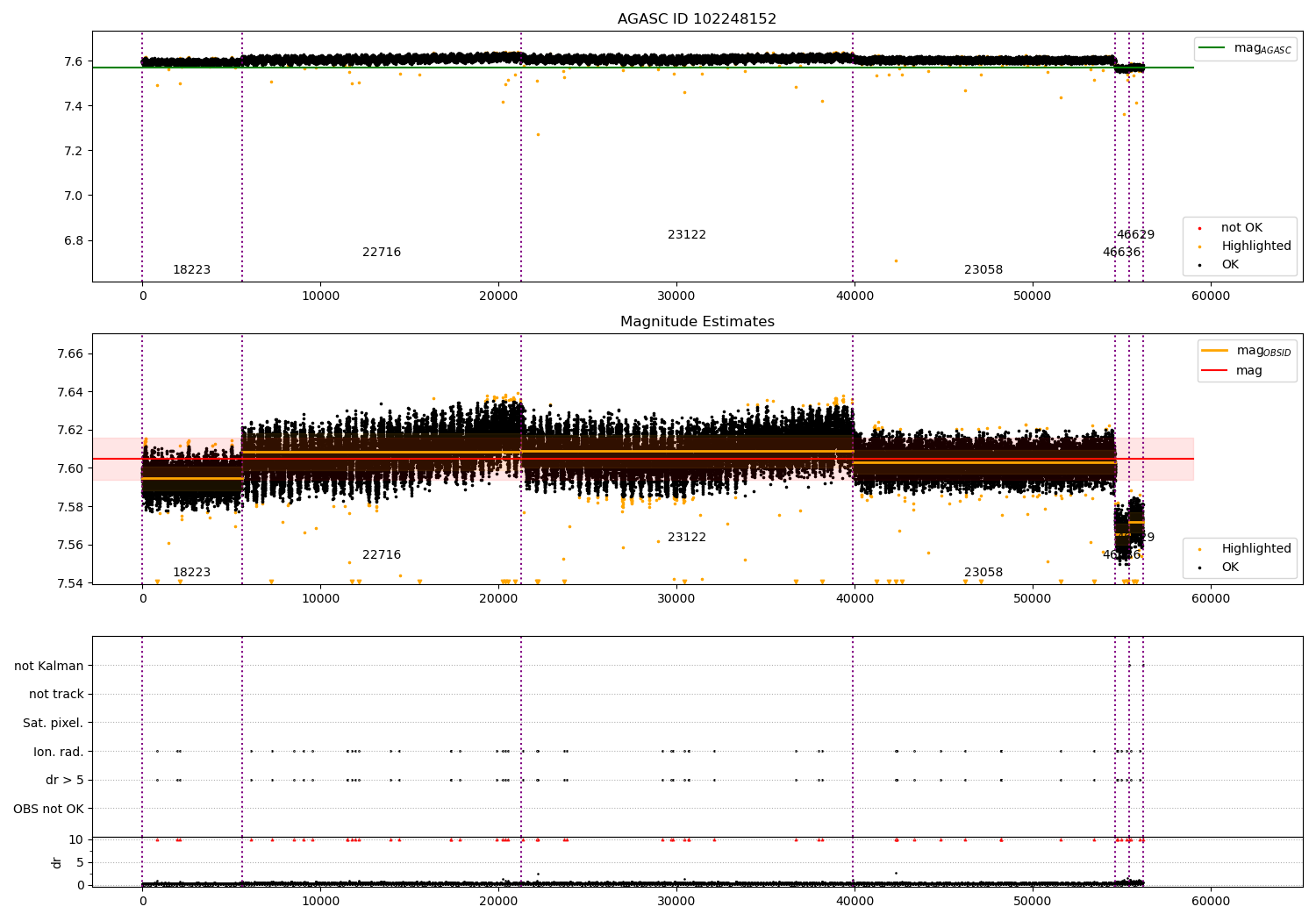
Task: Click OBSID label 46629 in top plot
Action: point(1135,235)
